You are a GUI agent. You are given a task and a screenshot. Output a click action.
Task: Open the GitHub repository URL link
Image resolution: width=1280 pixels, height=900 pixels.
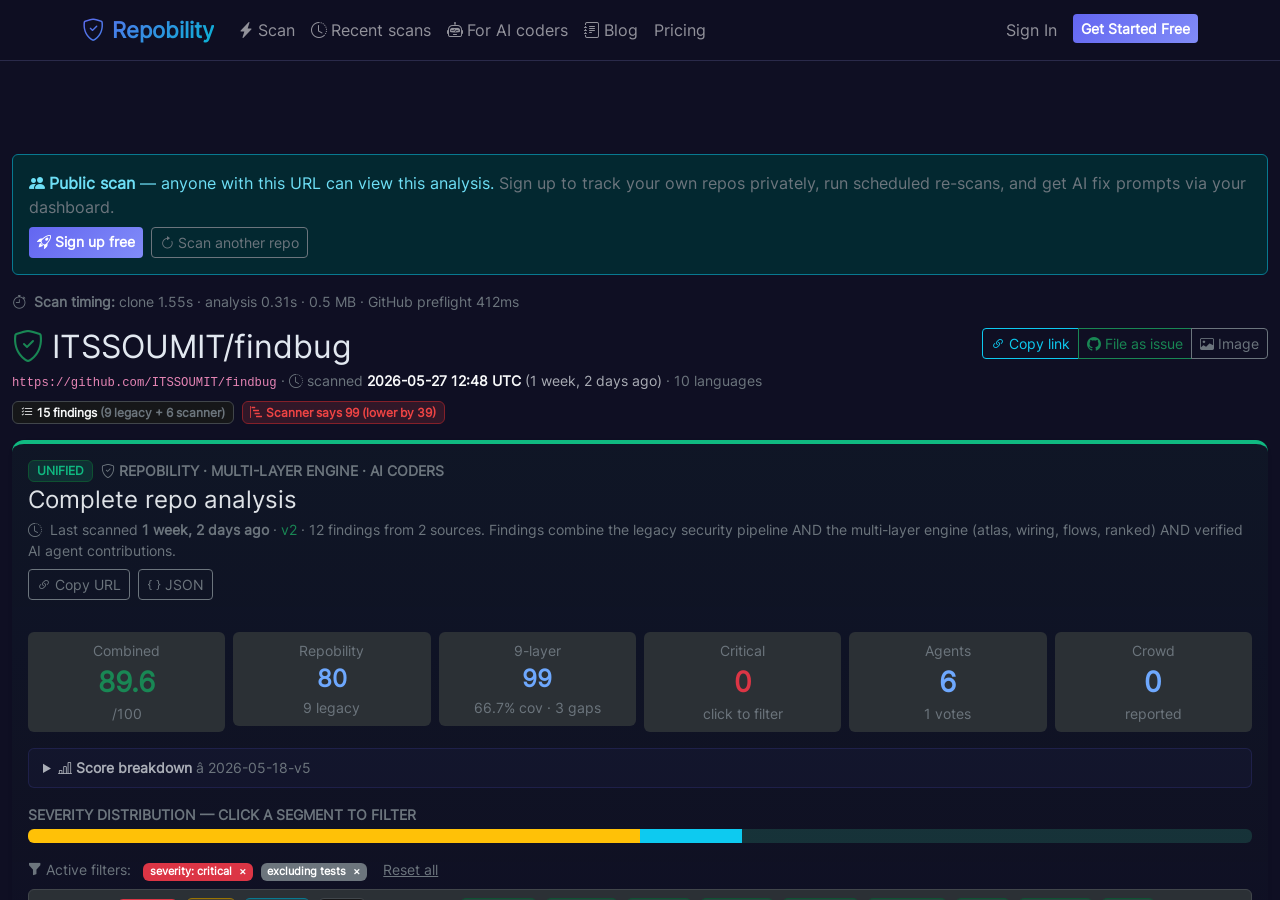coord(144,382)
